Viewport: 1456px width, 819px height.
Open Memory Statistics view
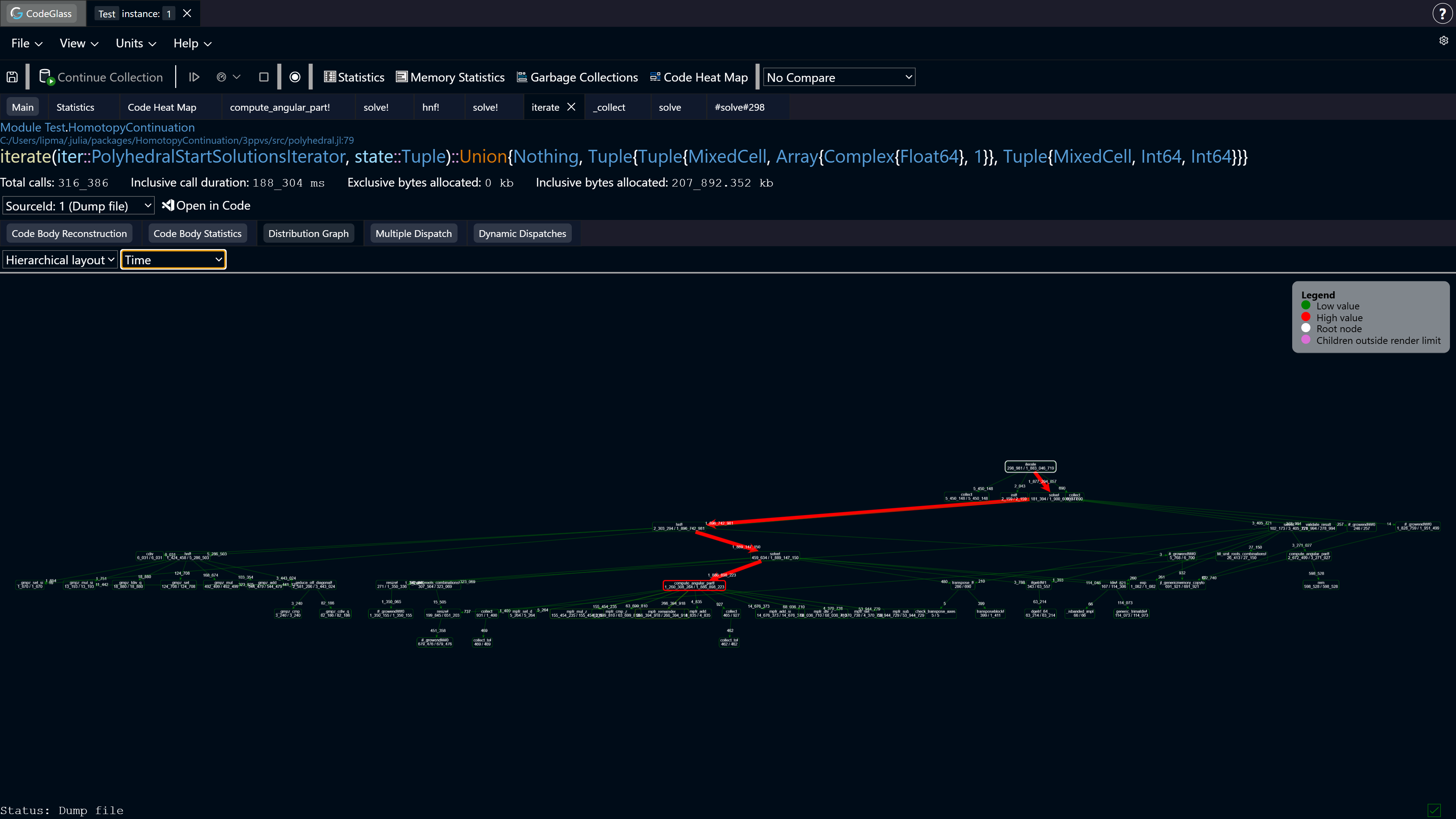(x=450, y=77)
